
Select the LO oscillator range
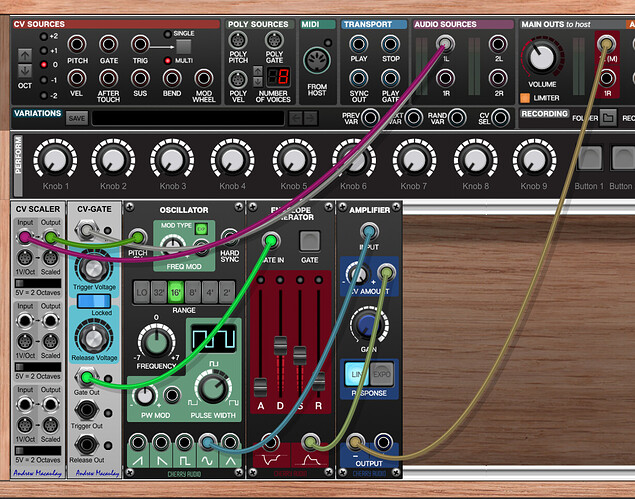pyautogui.click(x=142, y=292)
